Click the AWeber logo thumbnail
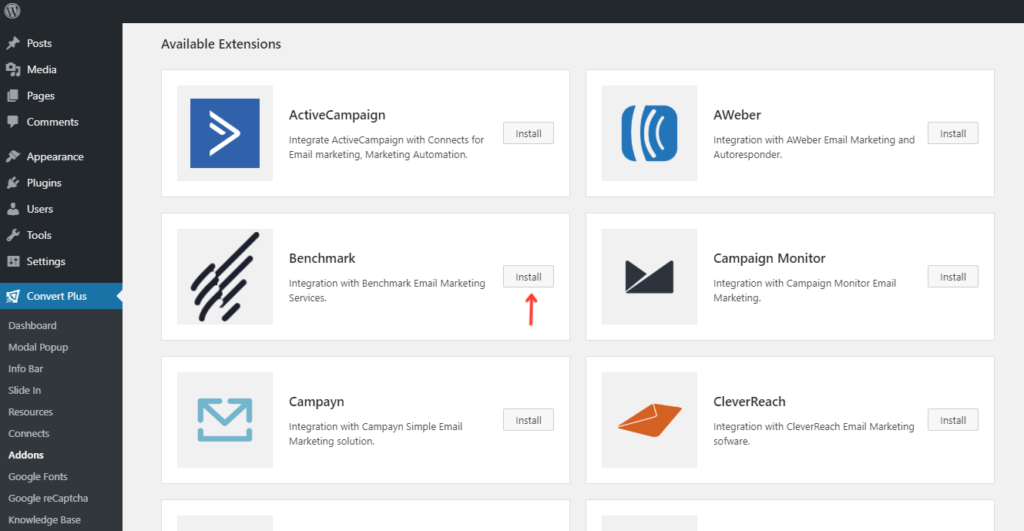 tap(649, 133)
